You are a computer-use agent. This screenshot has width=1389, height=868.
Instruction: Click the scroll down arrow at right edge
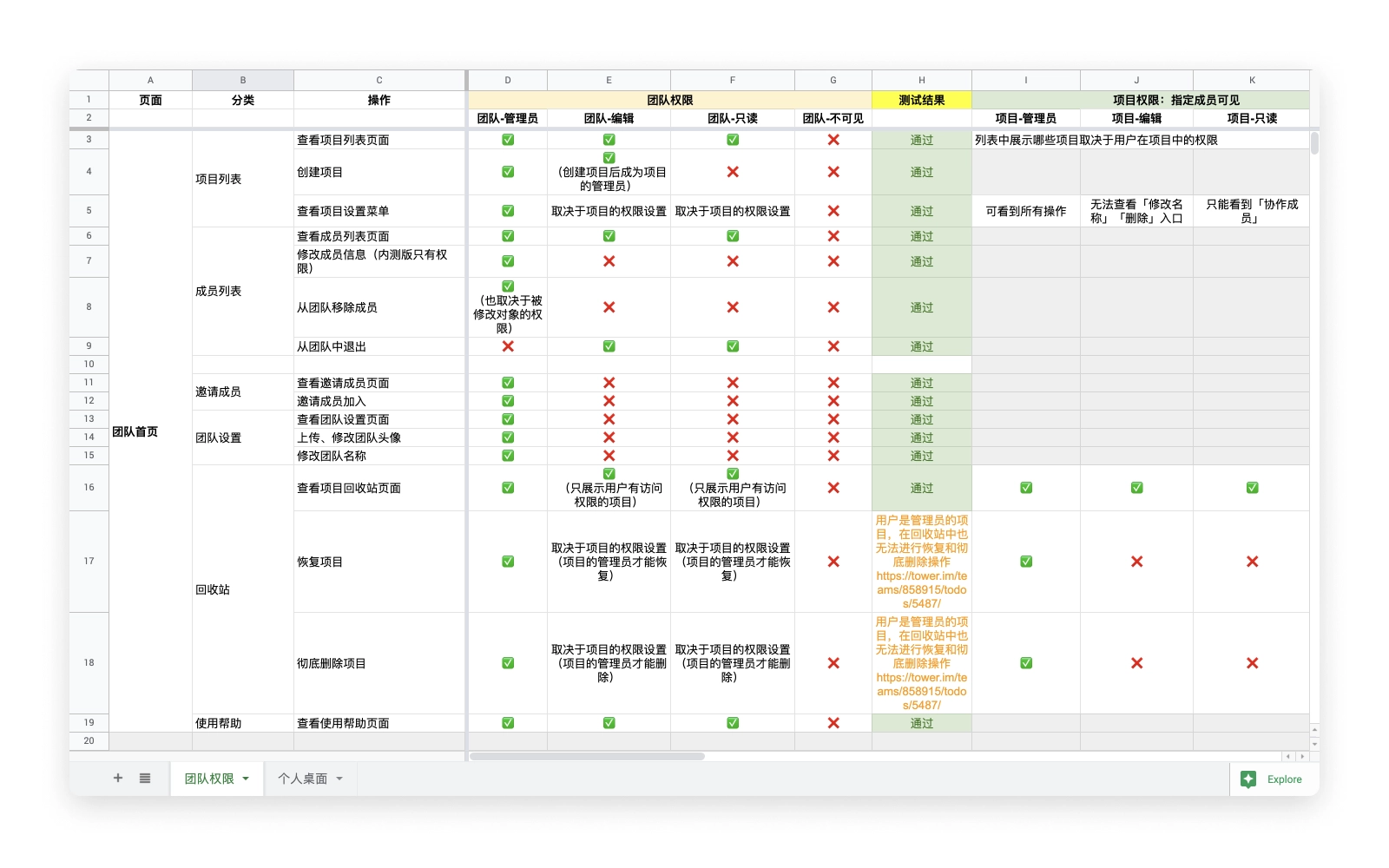click(1314, 744)
